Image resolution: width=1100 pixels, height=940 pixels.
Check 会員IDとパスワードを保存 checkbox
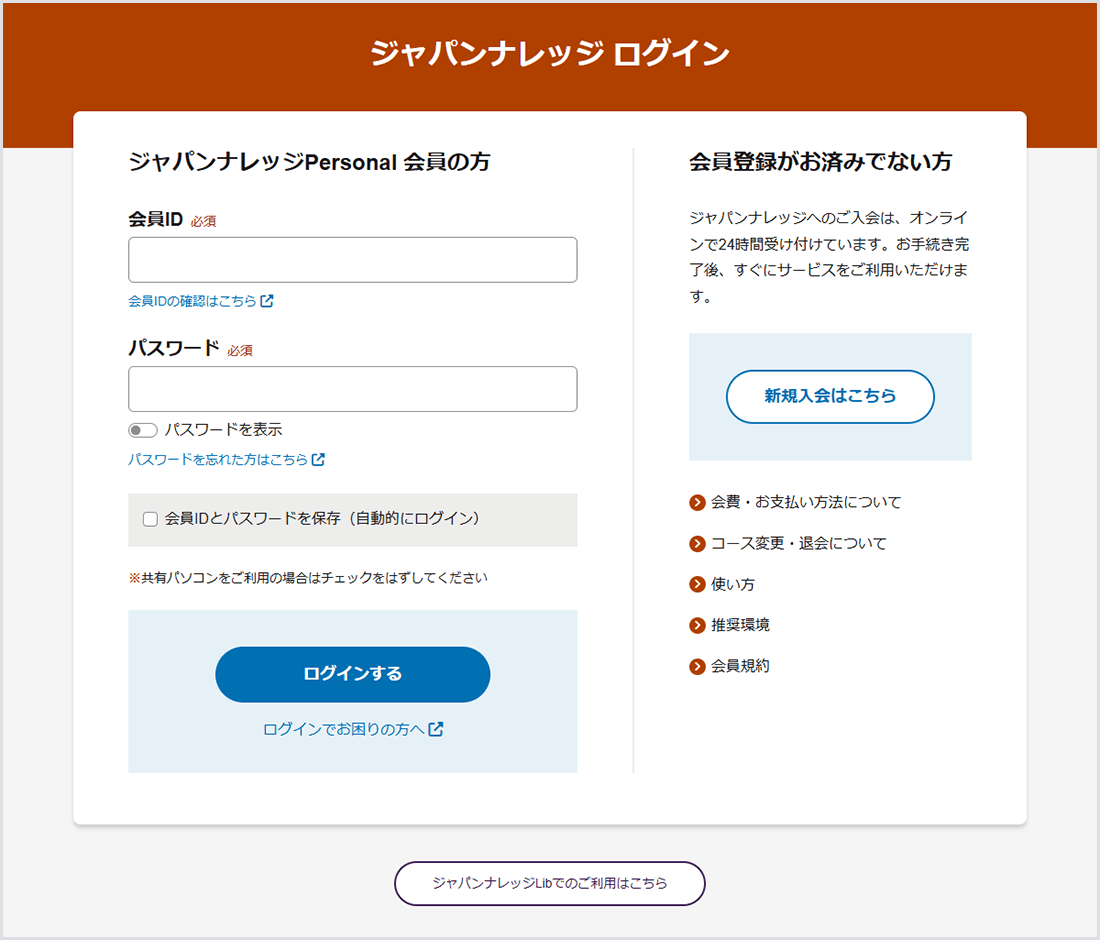[150, 519]
